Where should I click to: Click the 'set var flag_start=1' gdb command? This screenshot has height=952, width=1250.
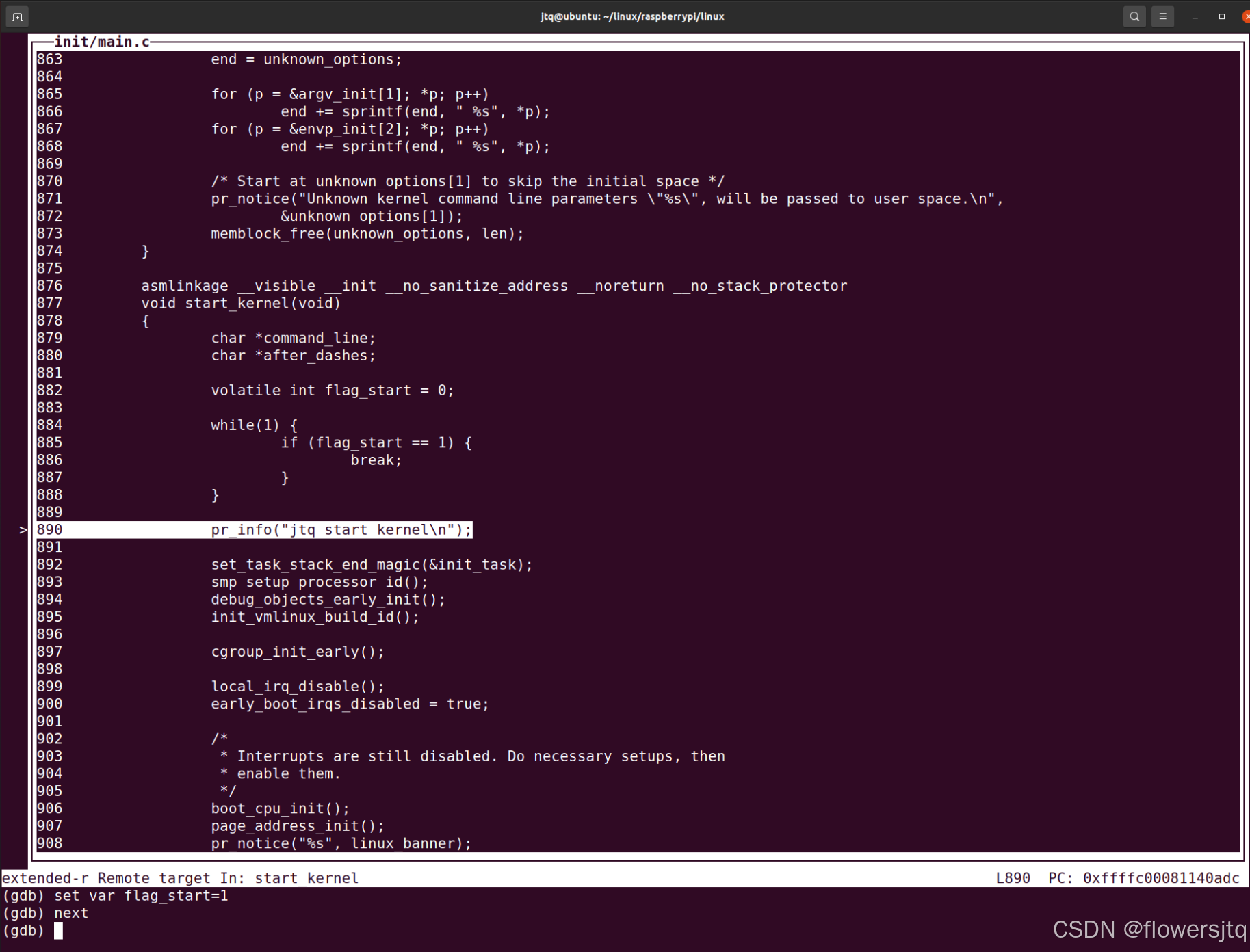tap(141, 896)
